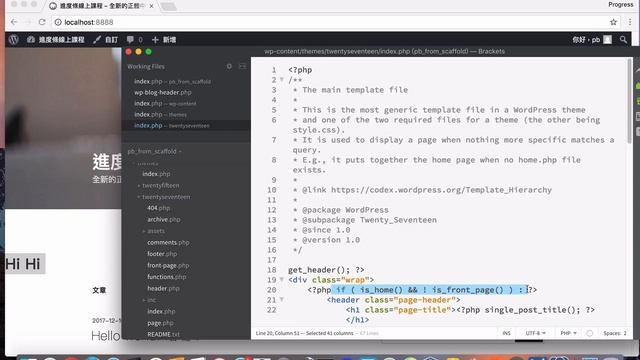Image resolution: width=640 pixels, height=360 pixels.
Task: Click comments bubble icon in admin bar
Action: [130, 40]
